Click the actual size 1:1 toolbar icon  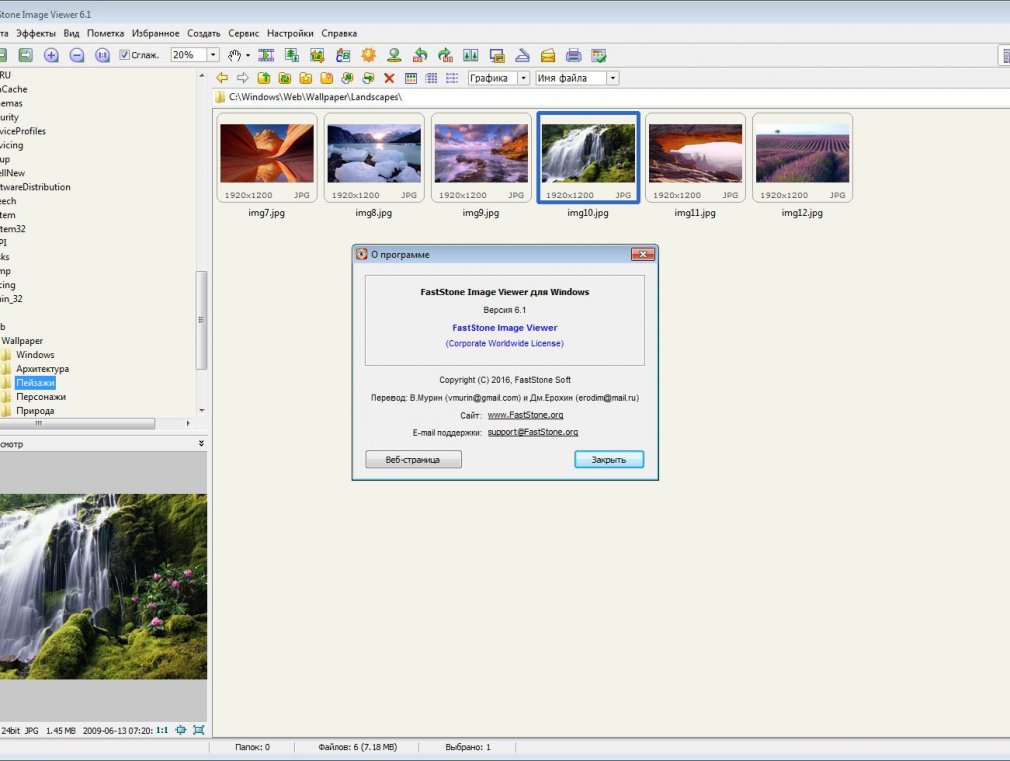102,55
